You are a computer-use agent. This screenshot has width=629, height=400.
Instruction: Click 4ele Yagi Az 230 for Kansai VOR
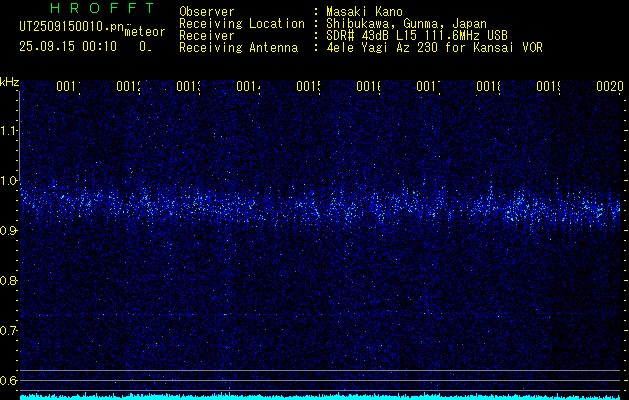coord(434,48)
